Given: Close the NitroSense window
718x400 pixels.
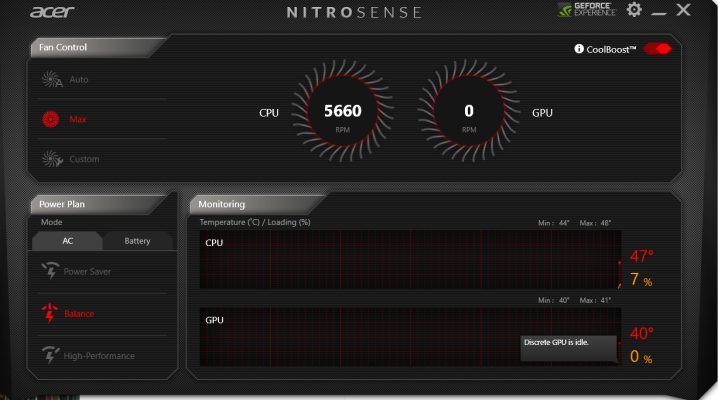Looking at the screenshot, I should pos(683,10).
